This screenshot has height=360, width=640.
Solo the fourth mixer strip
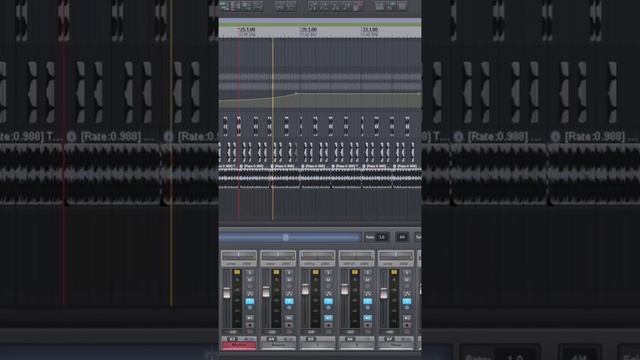tap(367, 272)
